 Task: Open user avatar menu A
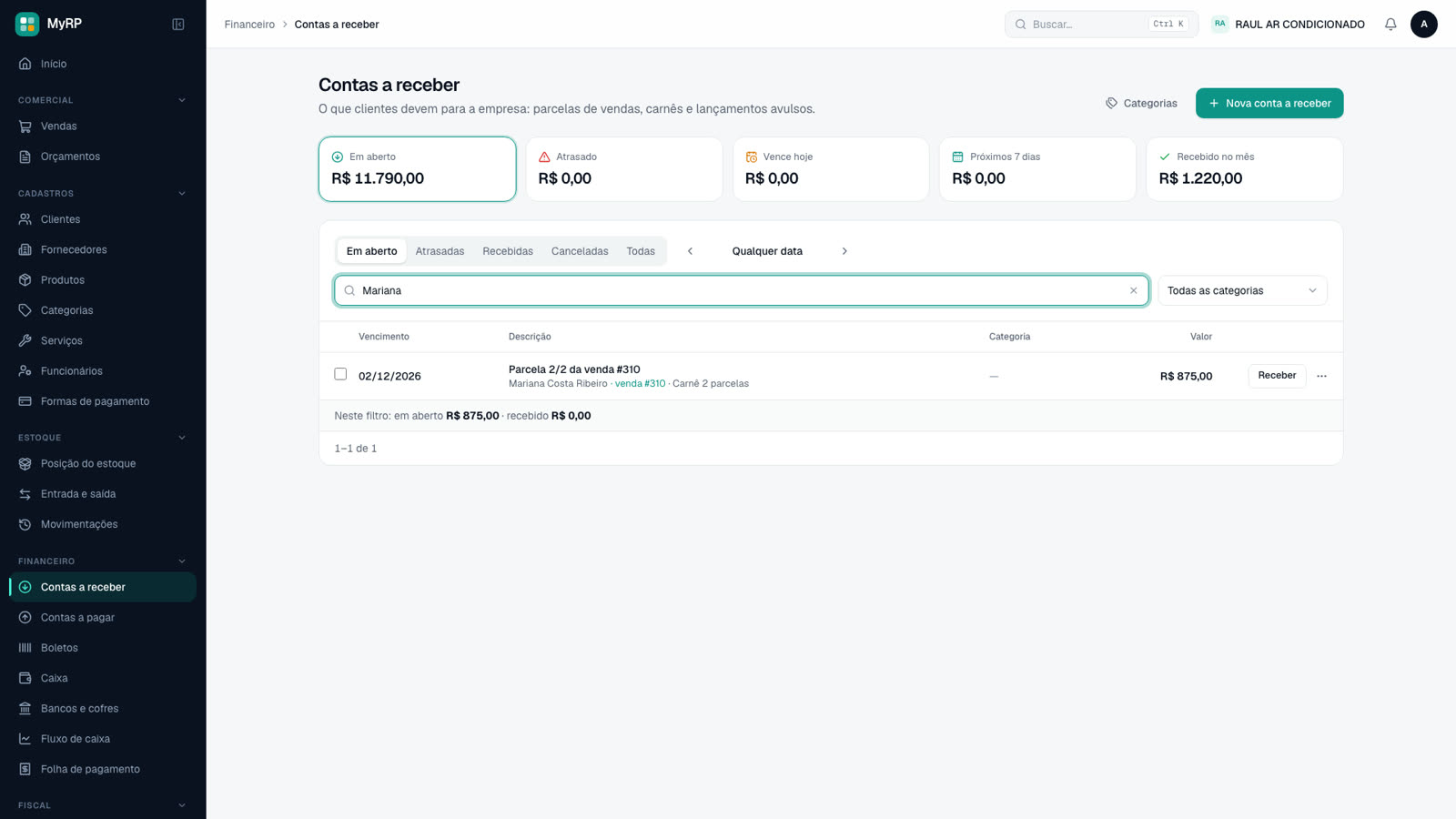[1424, 25]
